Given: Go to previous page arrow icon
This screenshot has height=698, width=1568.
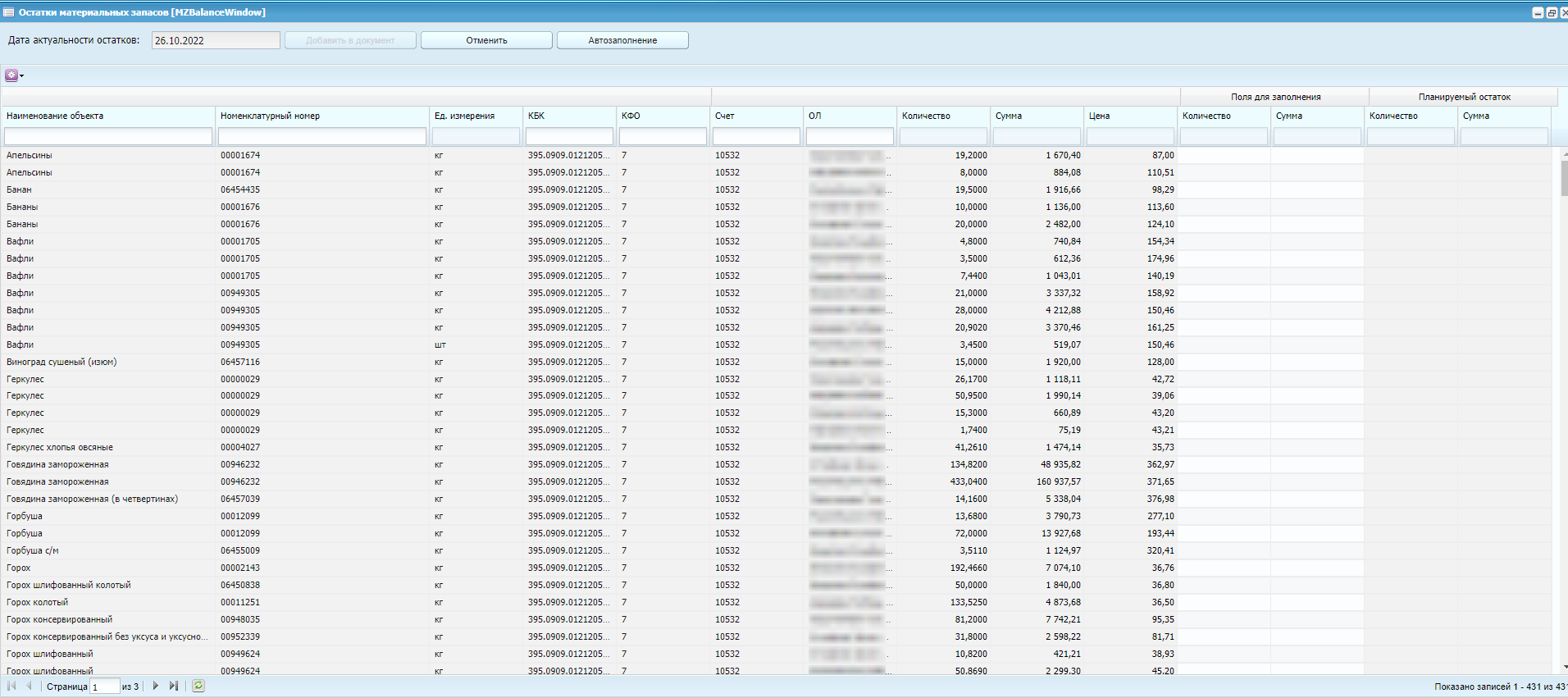Looking at the screenshot, I should (x=30, y=686).
